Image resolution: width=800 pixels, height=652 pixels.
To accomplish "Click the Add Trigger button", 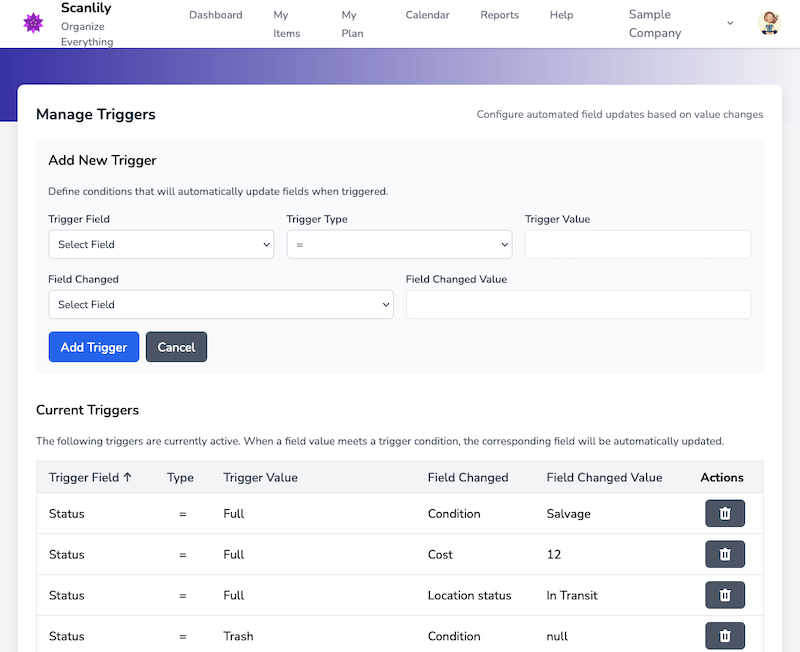I will point(93,346).
